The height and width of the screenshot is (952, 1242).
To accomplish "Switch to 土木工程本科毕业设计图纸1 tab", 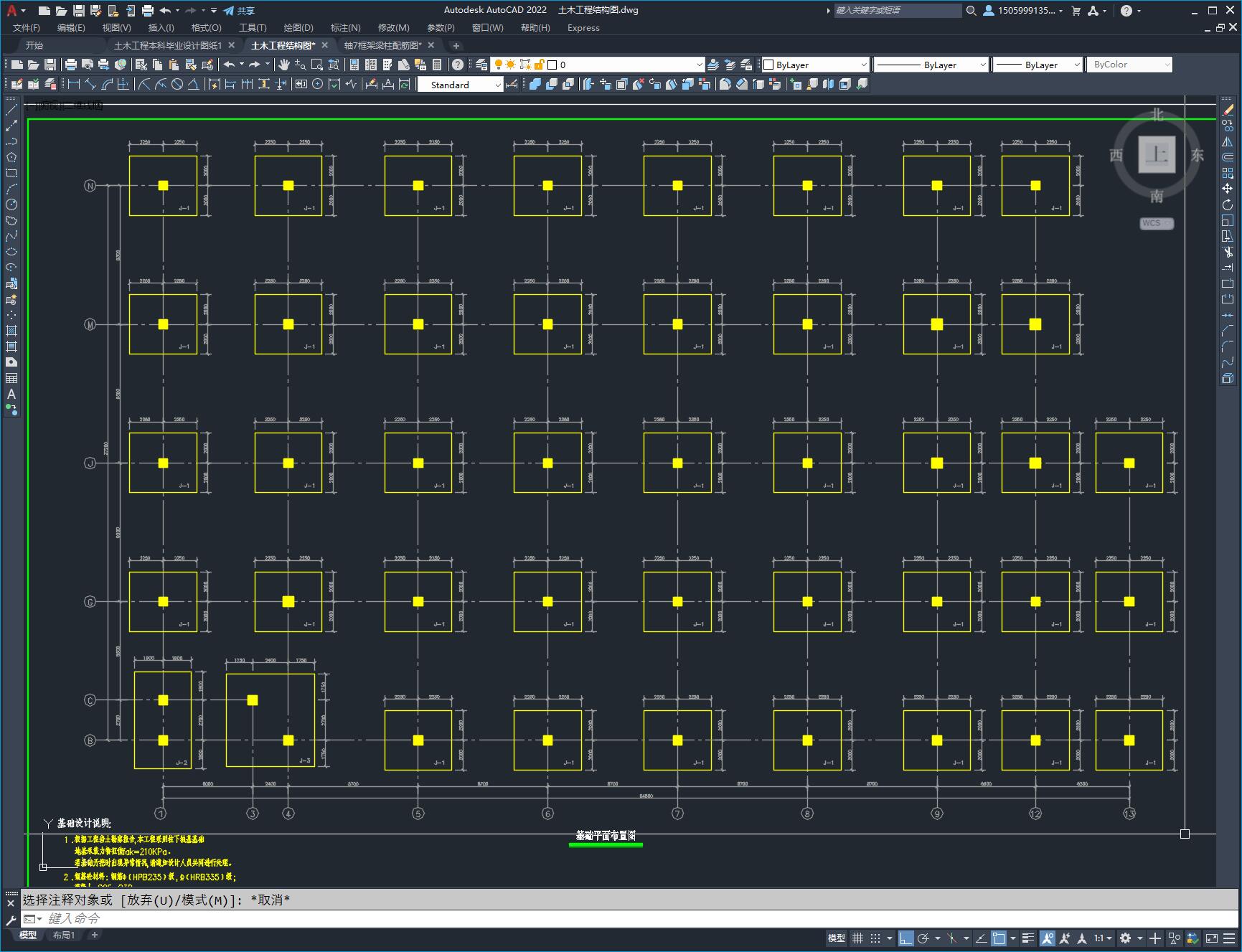I will pyautogui.click(x=168, y=45).
